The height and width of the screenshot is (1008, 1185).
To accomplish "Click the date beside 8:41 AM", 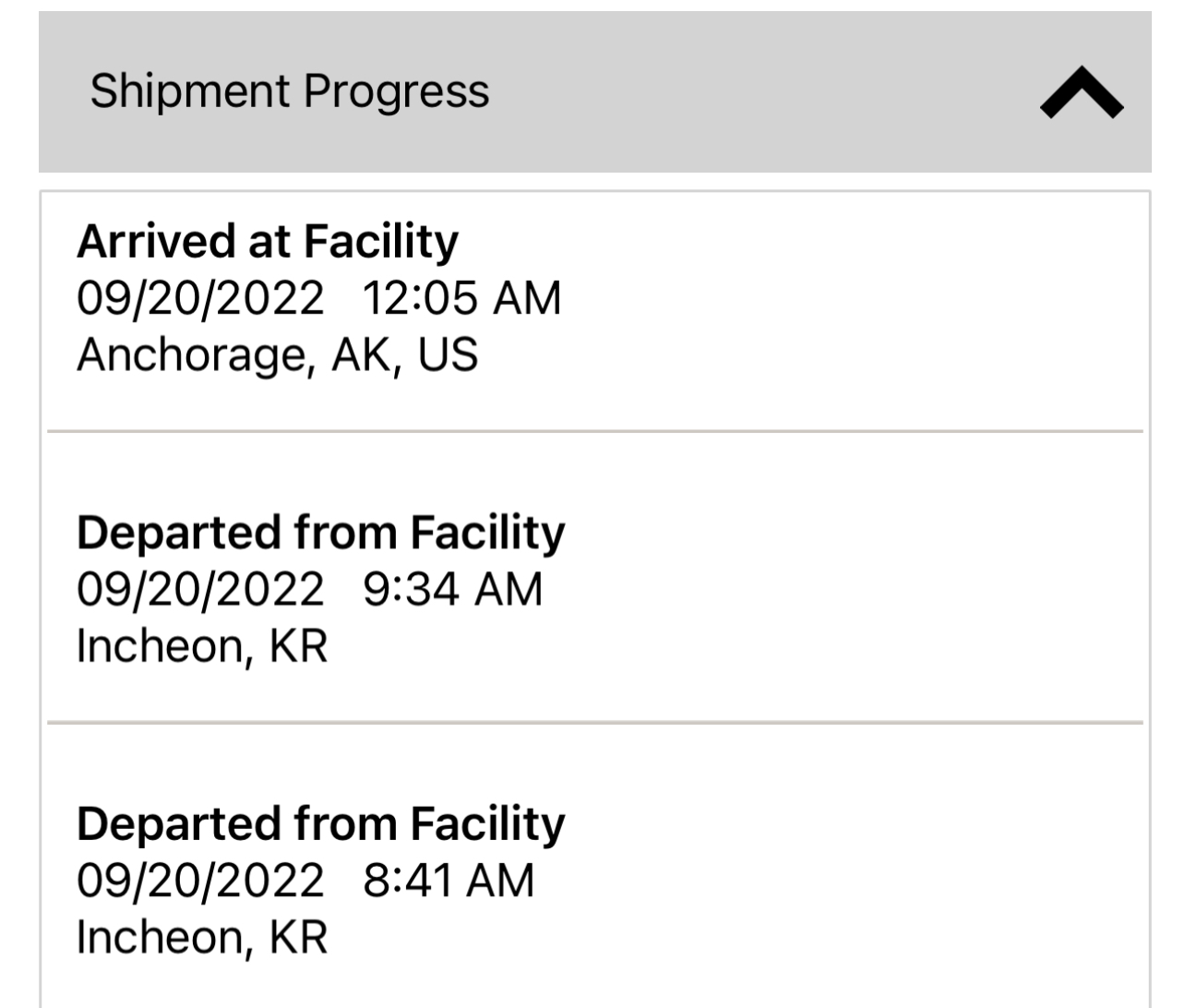I will point(200,881).
